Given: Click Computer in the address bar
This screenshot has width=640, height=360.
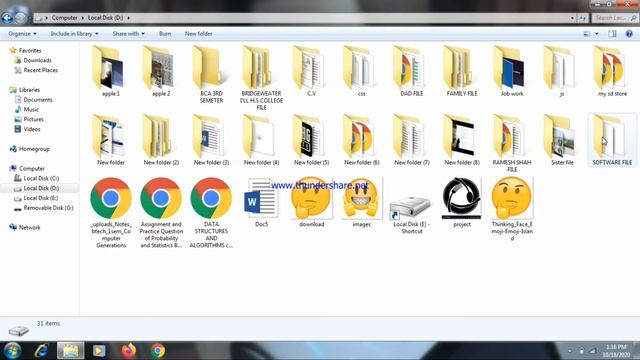Looking at the screenshot, I should [x=64, y=18].
